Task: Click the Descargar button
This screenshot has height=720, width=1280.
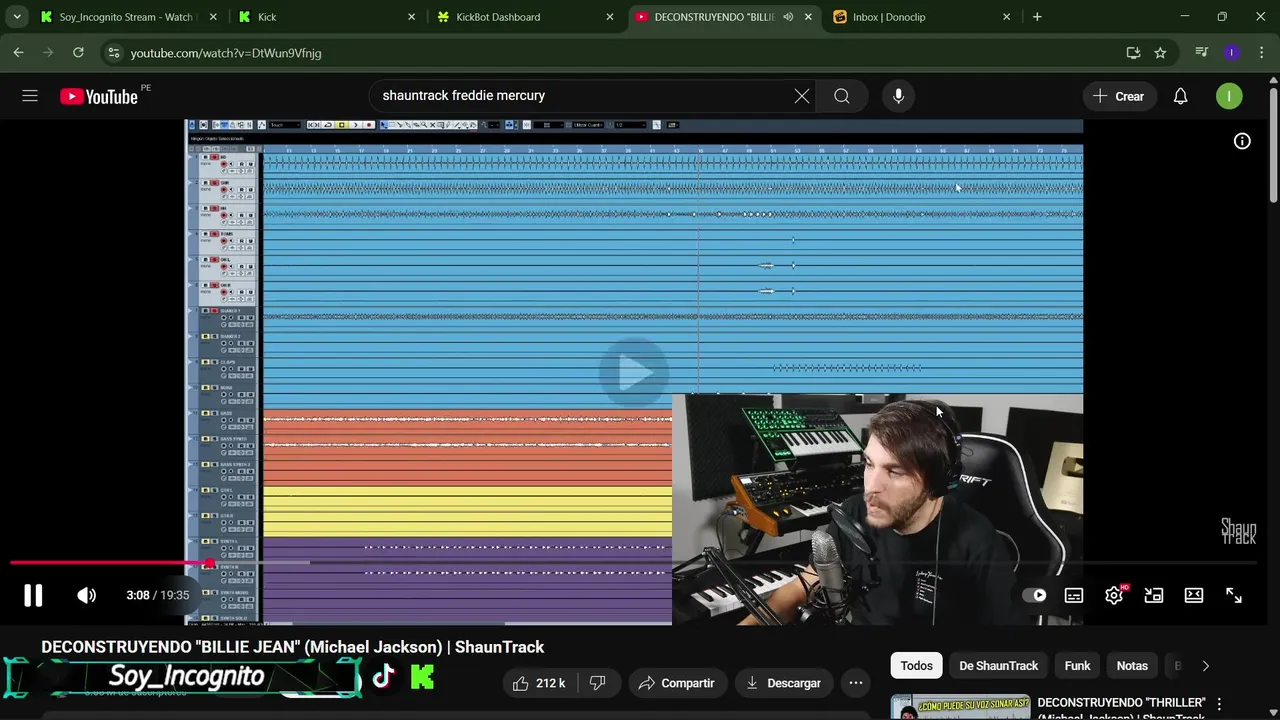Action: pyautogui.click(x=784, y=683)
